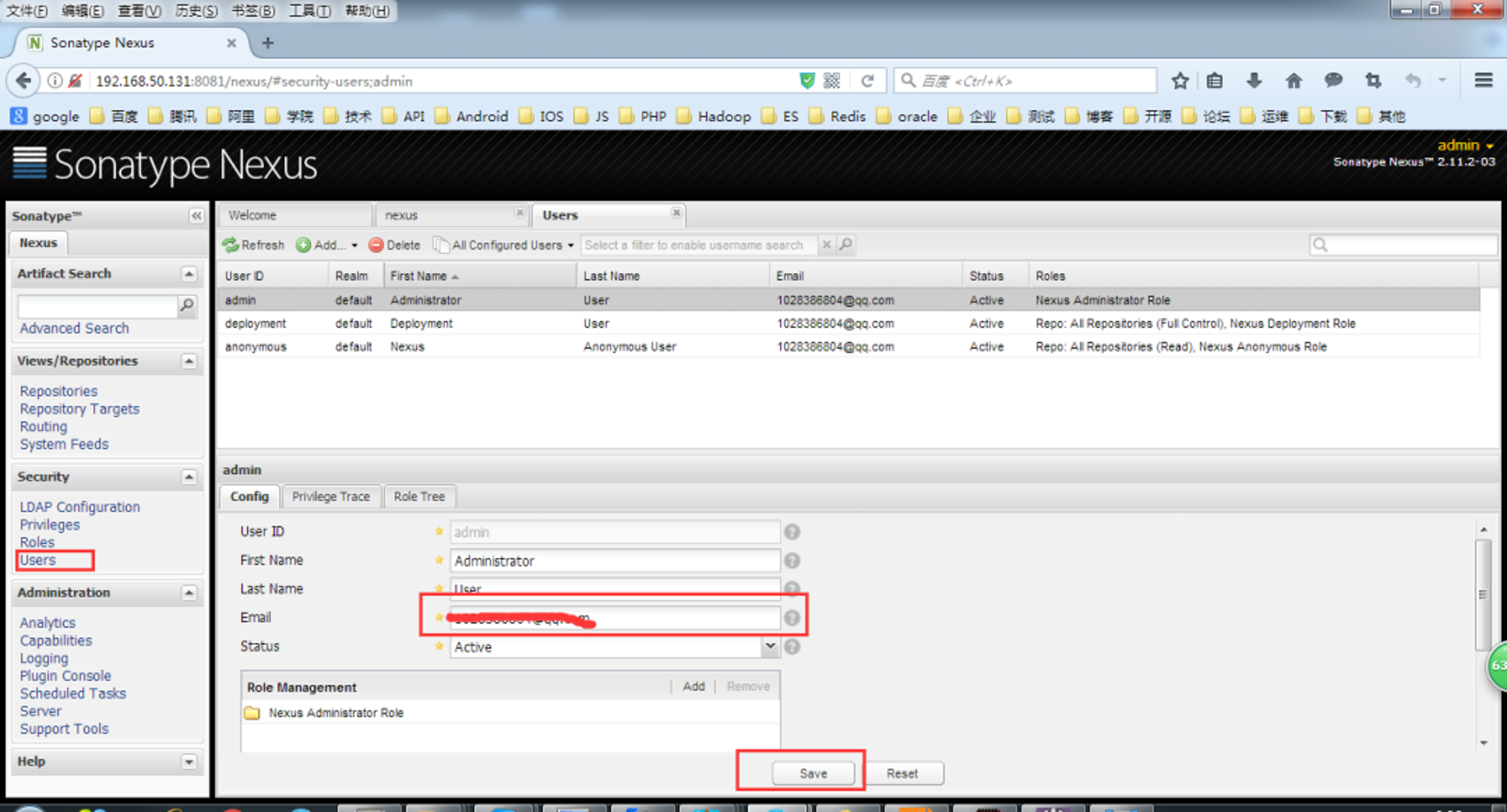This screenshot has height=812, width=1507.
Task: Click help icon beside First Name field
Action: [x=792, y=561]
